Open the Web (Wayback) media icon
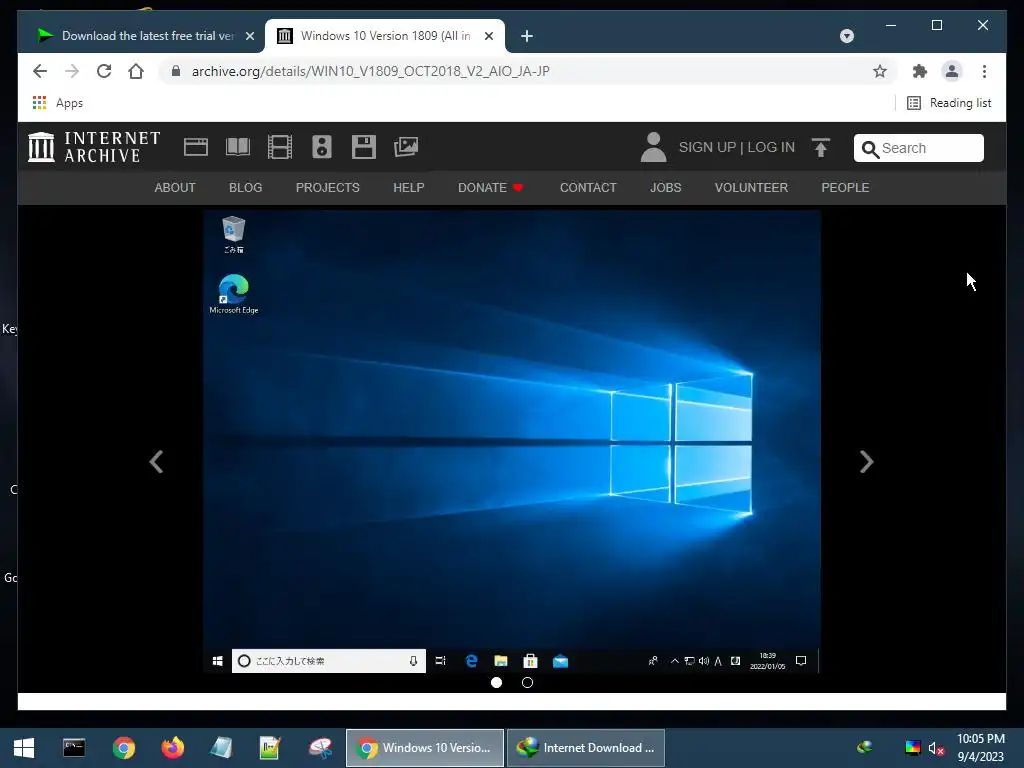Viewport: 1024px width, 768px height. [196, 147]
